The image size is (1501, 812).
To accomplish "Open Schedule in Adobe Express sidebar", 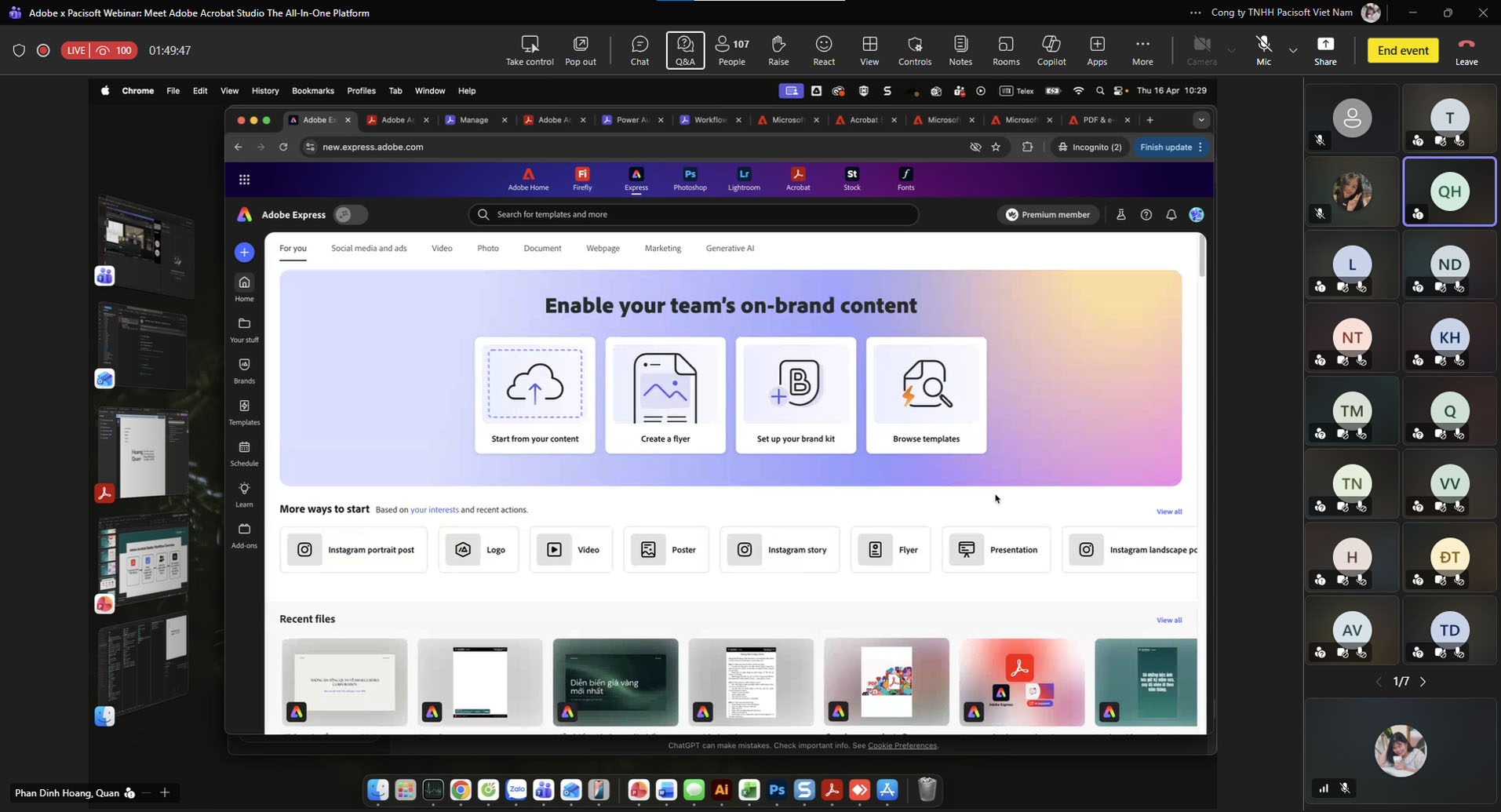I will 244,453.
